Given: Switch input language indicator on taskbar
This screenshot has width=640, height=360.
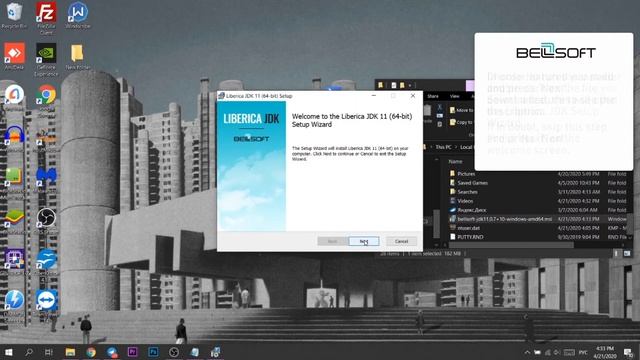Looking at the screenshot, I should point(582,352).
